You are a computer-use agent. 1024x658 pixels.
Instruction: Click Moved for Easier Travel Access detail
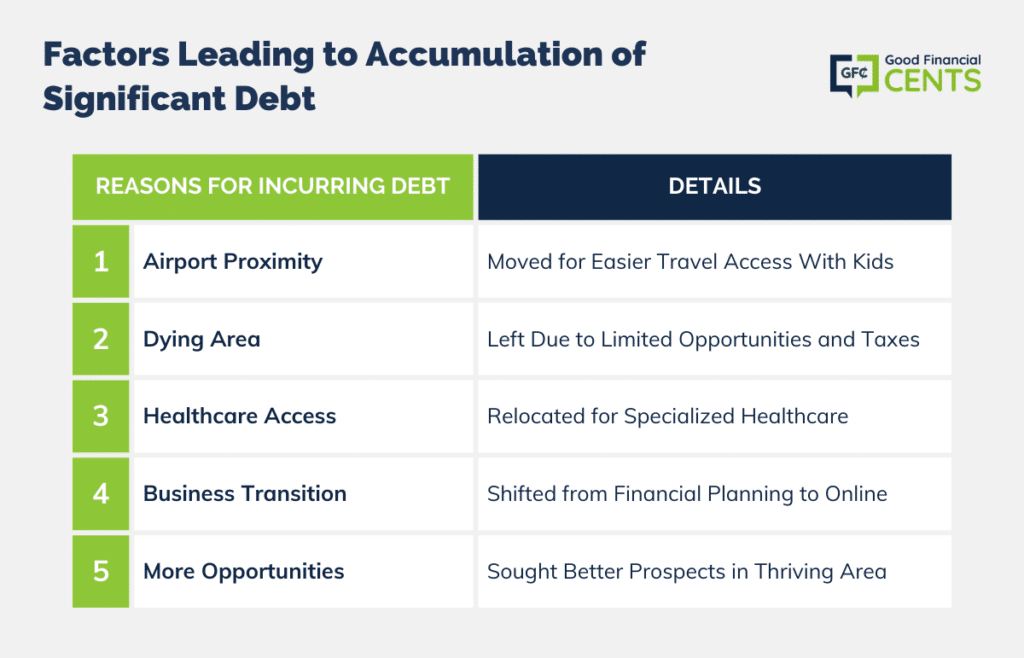(690, 262)
